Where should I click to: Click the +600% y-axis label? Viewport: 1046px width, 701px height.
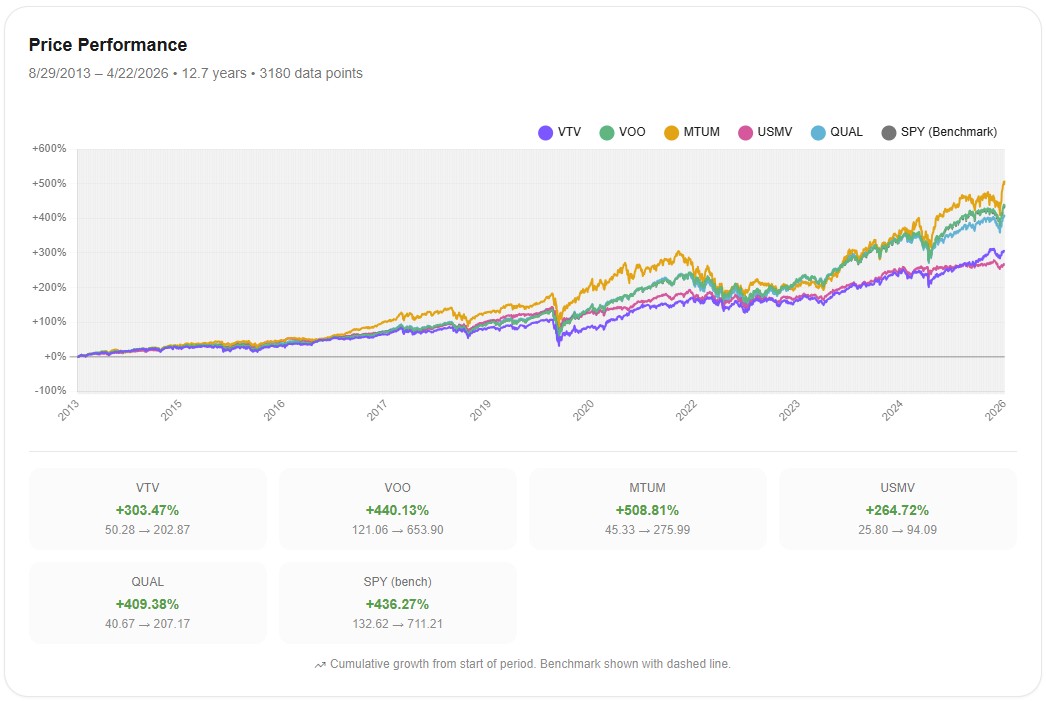pyautogui.click(x=49, y=148)
